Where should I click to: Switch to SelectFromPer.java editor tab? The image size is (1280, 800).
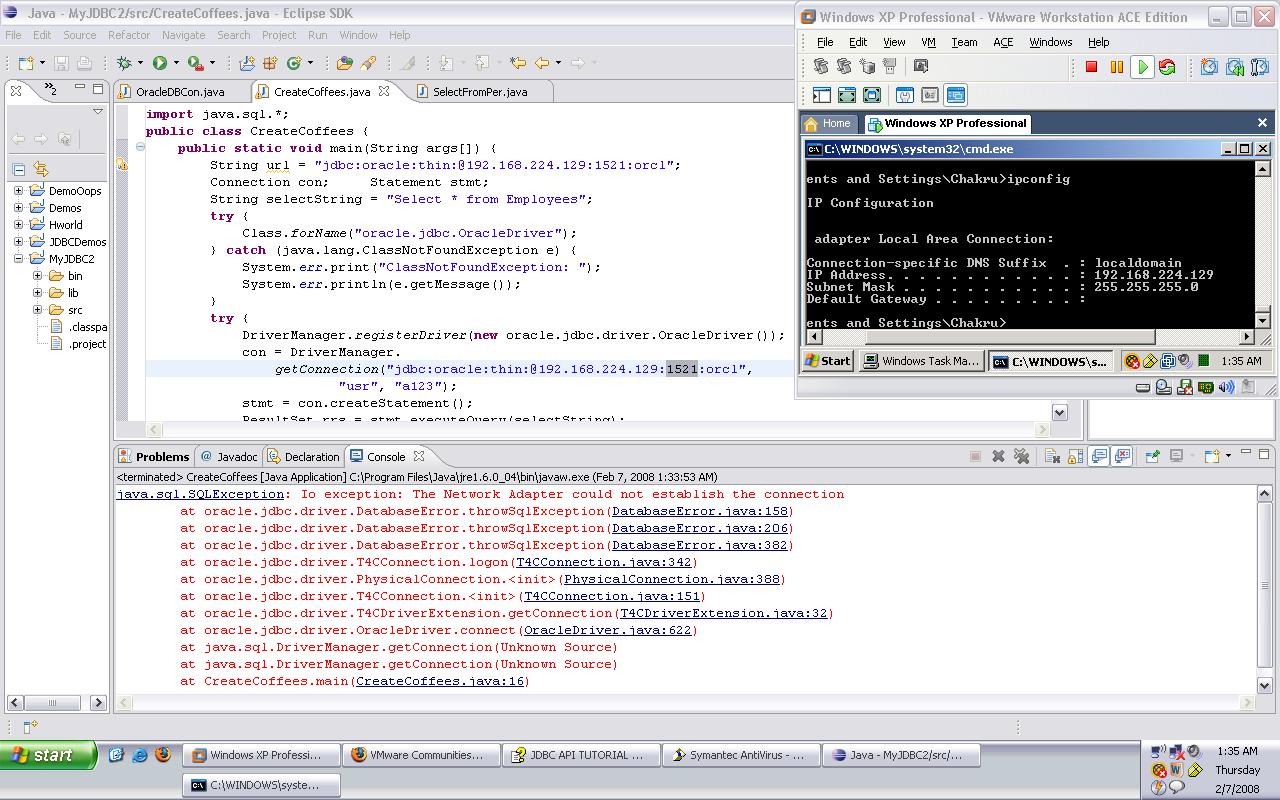478,91
